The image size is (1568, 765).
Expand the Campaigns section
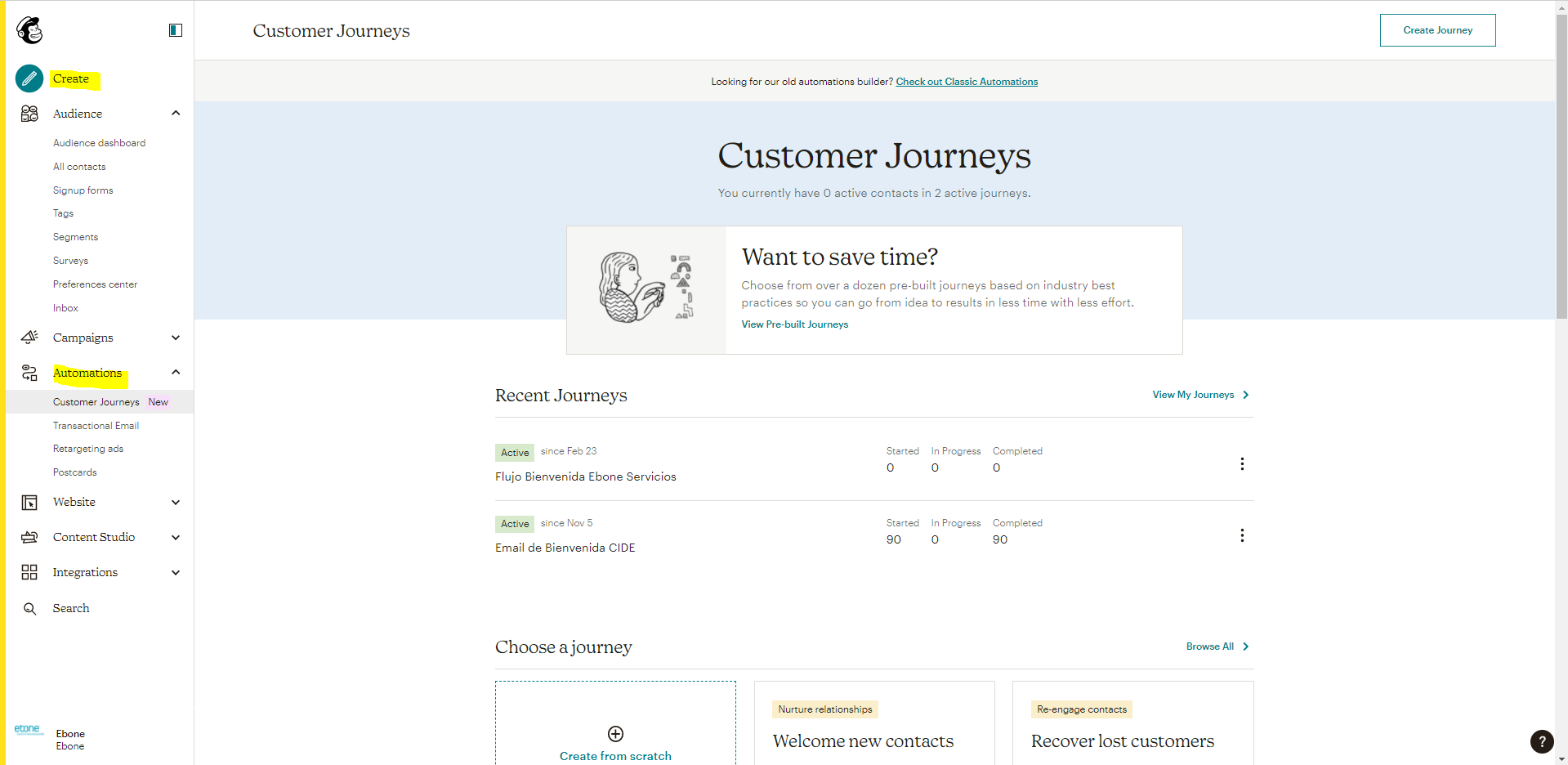[175, 338]
